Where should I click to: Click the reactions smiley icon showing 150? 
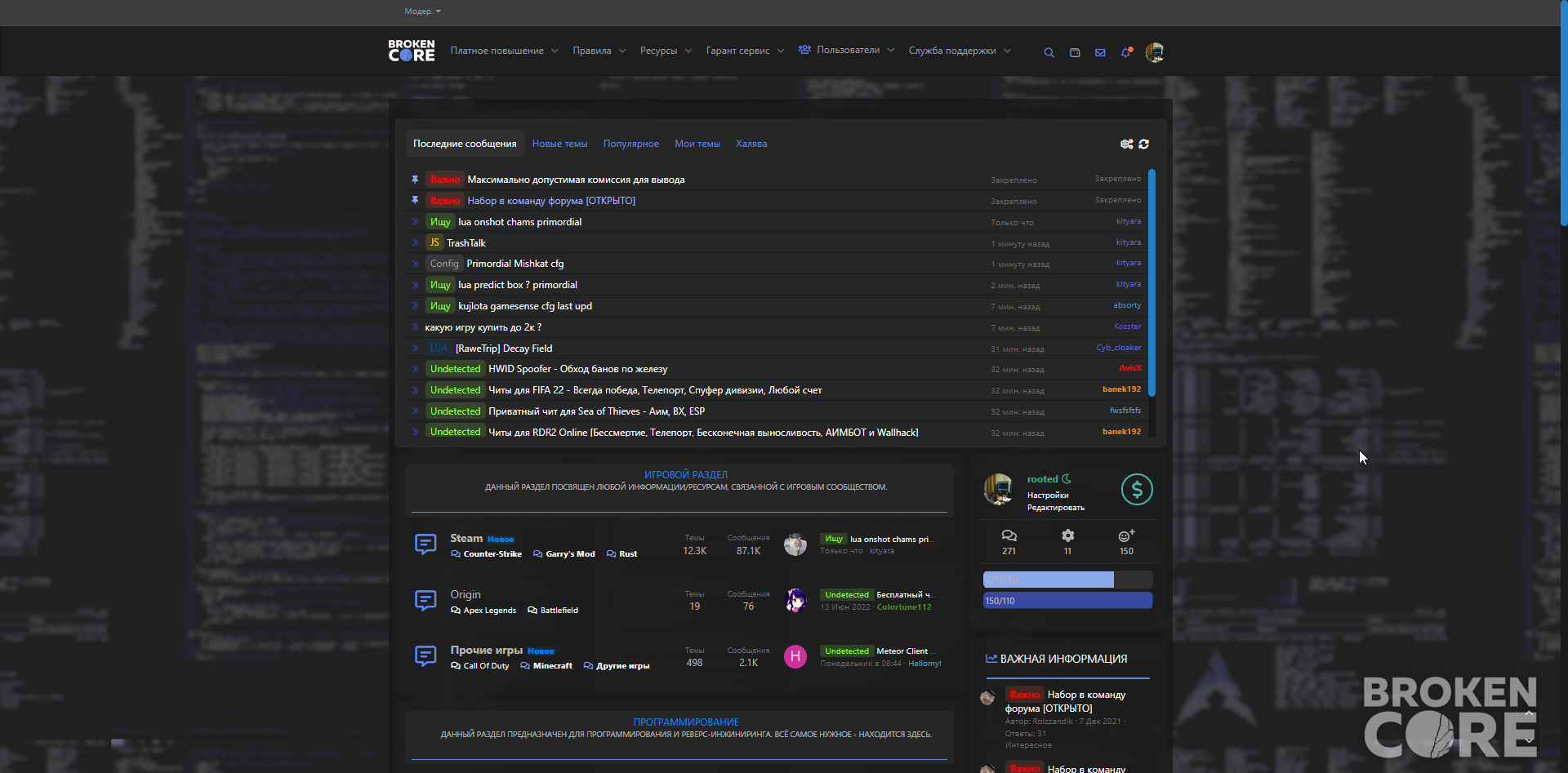(1126, 535)
